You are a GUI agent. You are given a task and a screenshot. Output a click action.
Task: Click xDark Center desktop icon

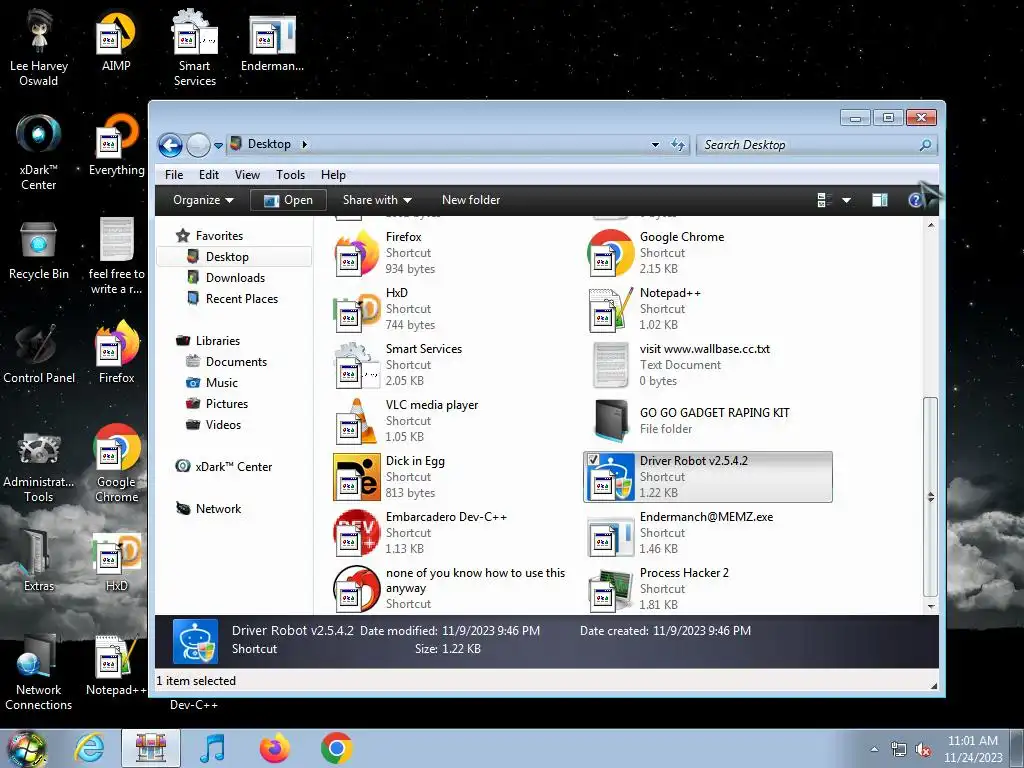click(39, 152)
